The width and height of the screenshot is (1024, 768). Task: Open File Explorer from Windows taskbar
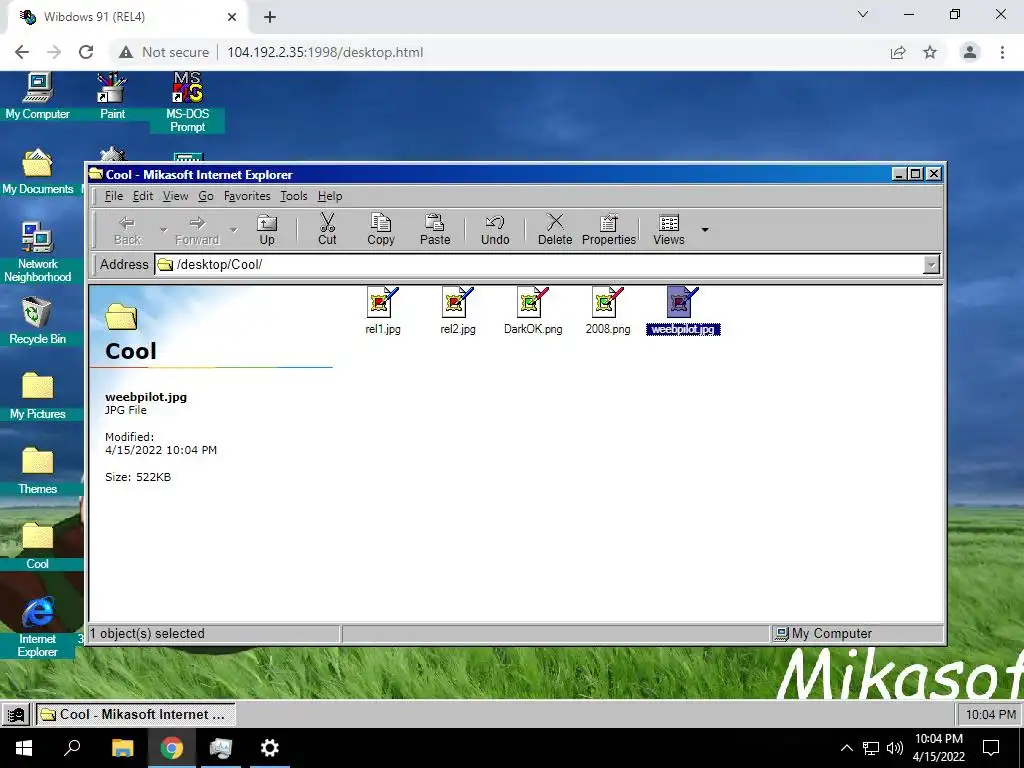click(122, 748)
